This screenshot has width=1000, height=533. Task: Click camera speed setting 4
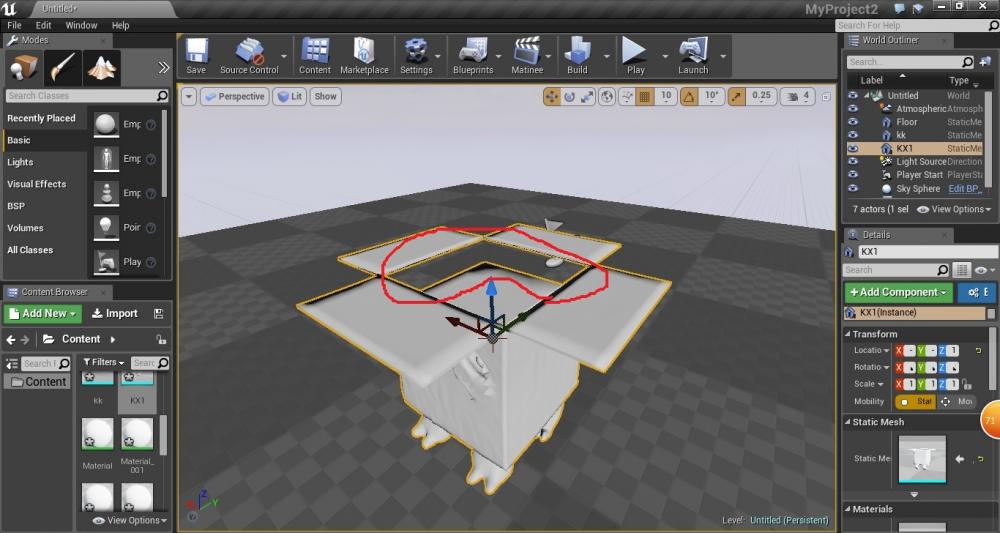point(799,97)
